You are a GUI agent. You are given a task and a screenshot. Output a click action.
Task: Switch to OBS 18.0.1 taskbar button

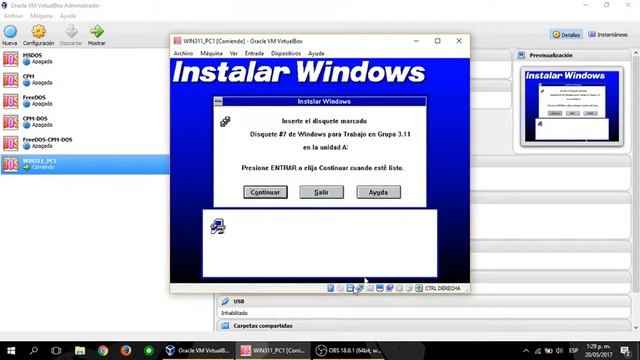(x=348, y=351)
